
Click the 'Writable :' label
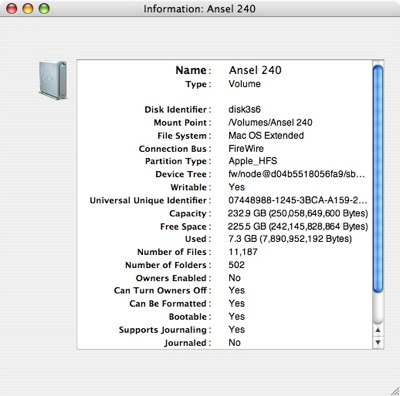[x=191, y=187]
